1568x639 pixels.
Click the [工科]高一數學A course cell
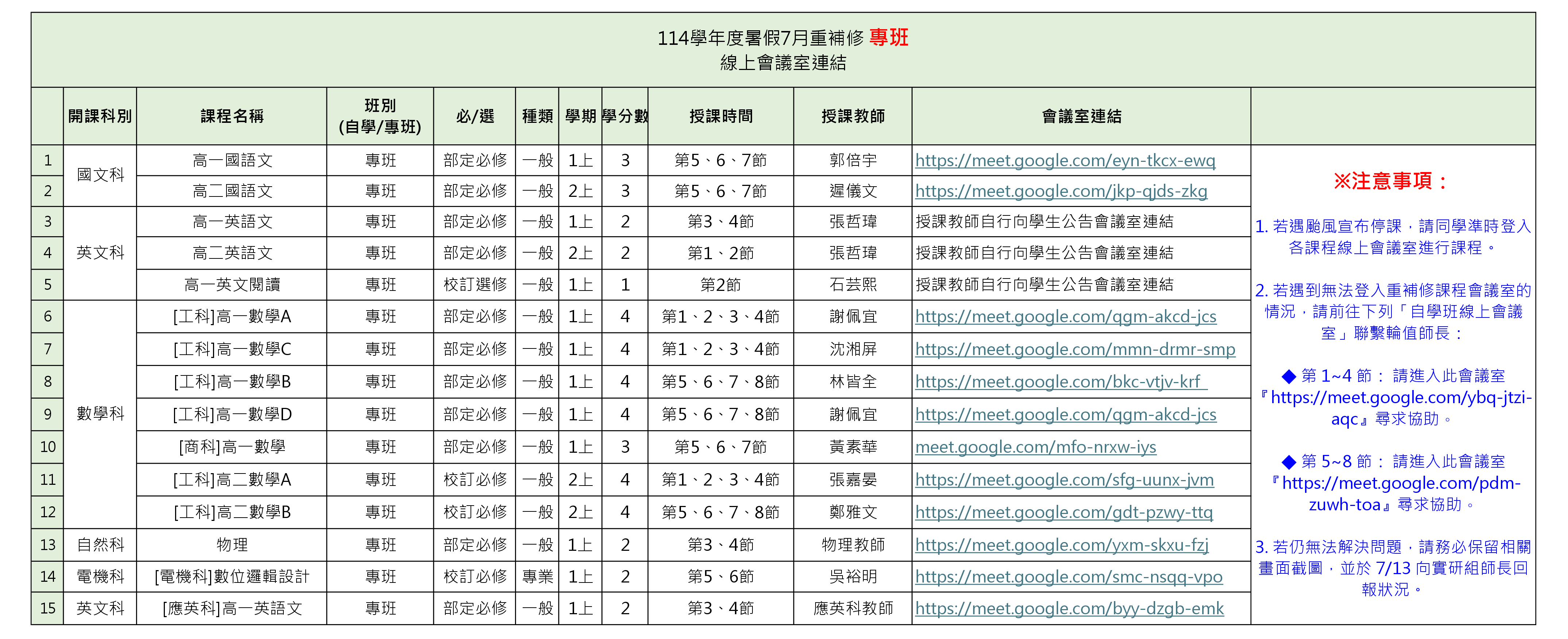point(232,316)
